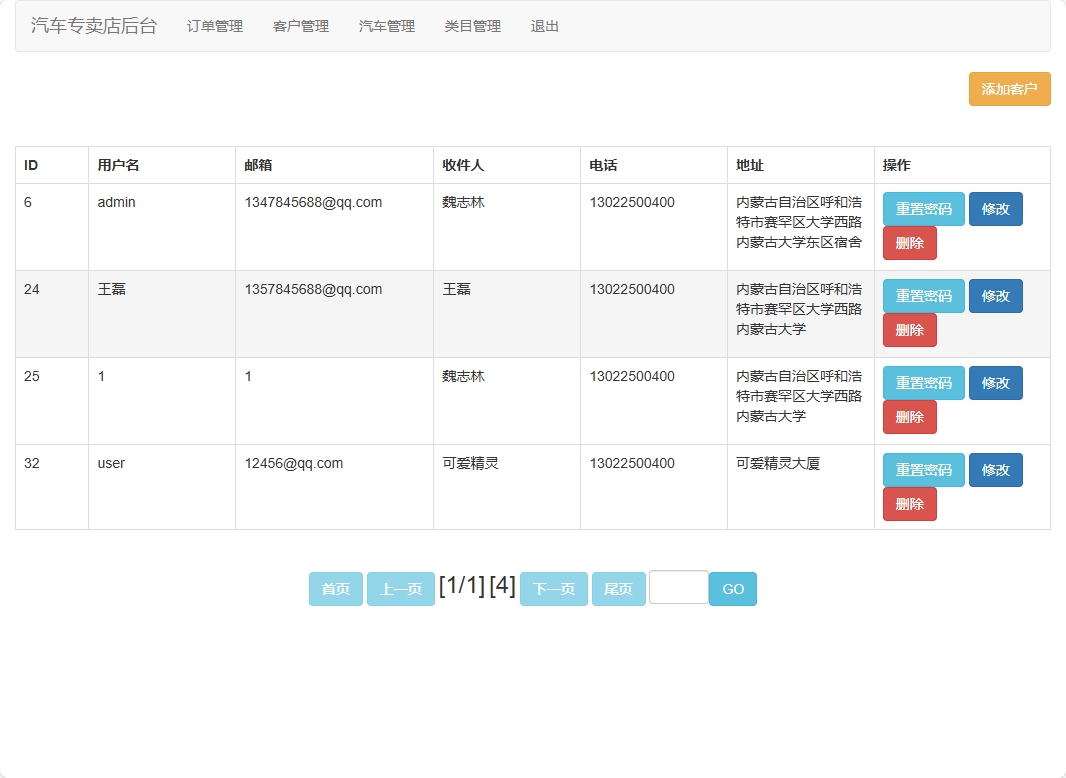The image size is (1066, 778).
Task: Click 首页 to go to first page
Action: (x=335, y=589)
